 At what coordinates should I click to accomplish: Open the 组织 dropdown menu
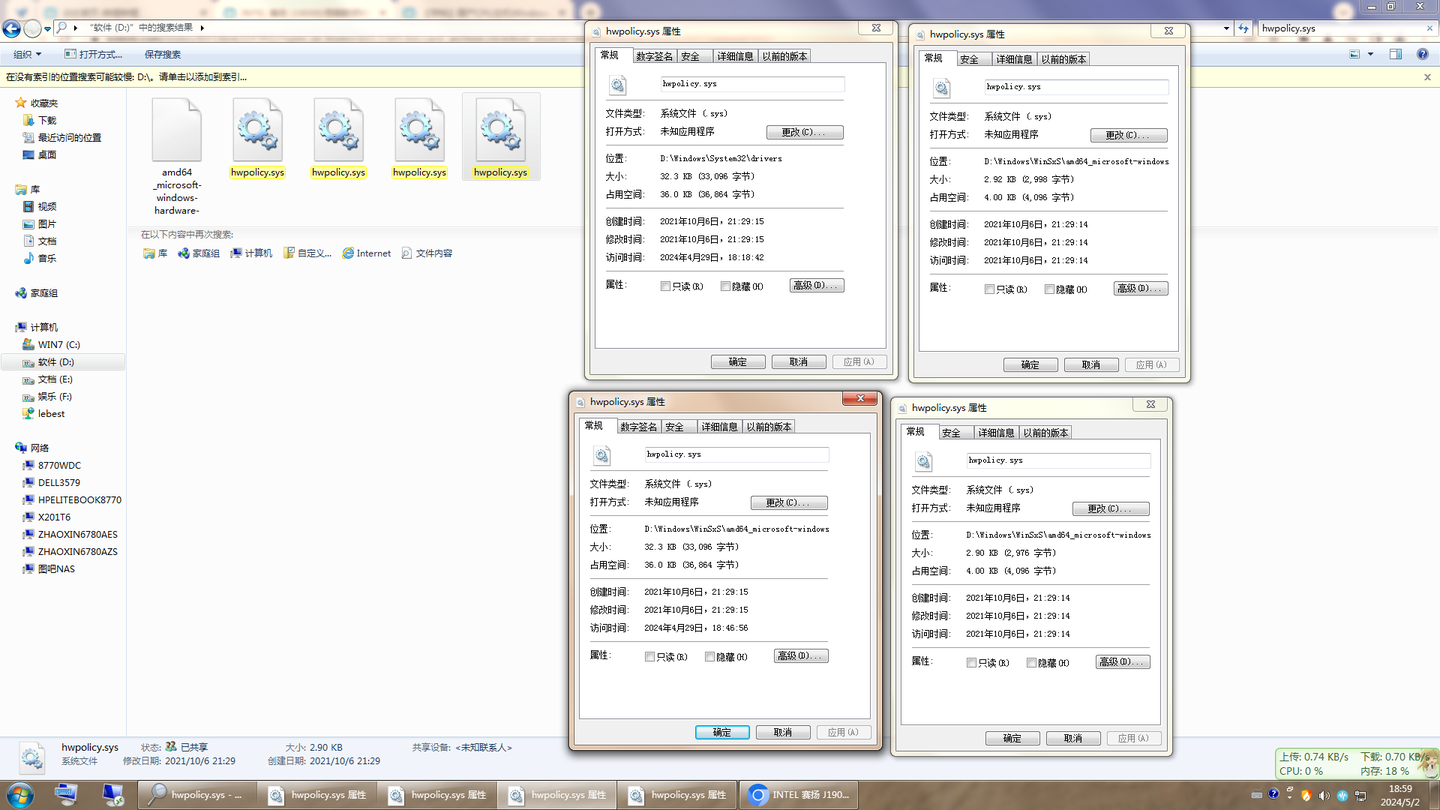[x=25, y=53]
